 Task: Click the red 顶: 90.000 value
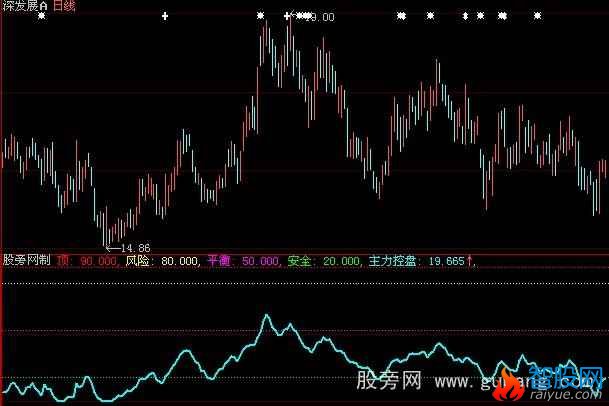[87, 261]
